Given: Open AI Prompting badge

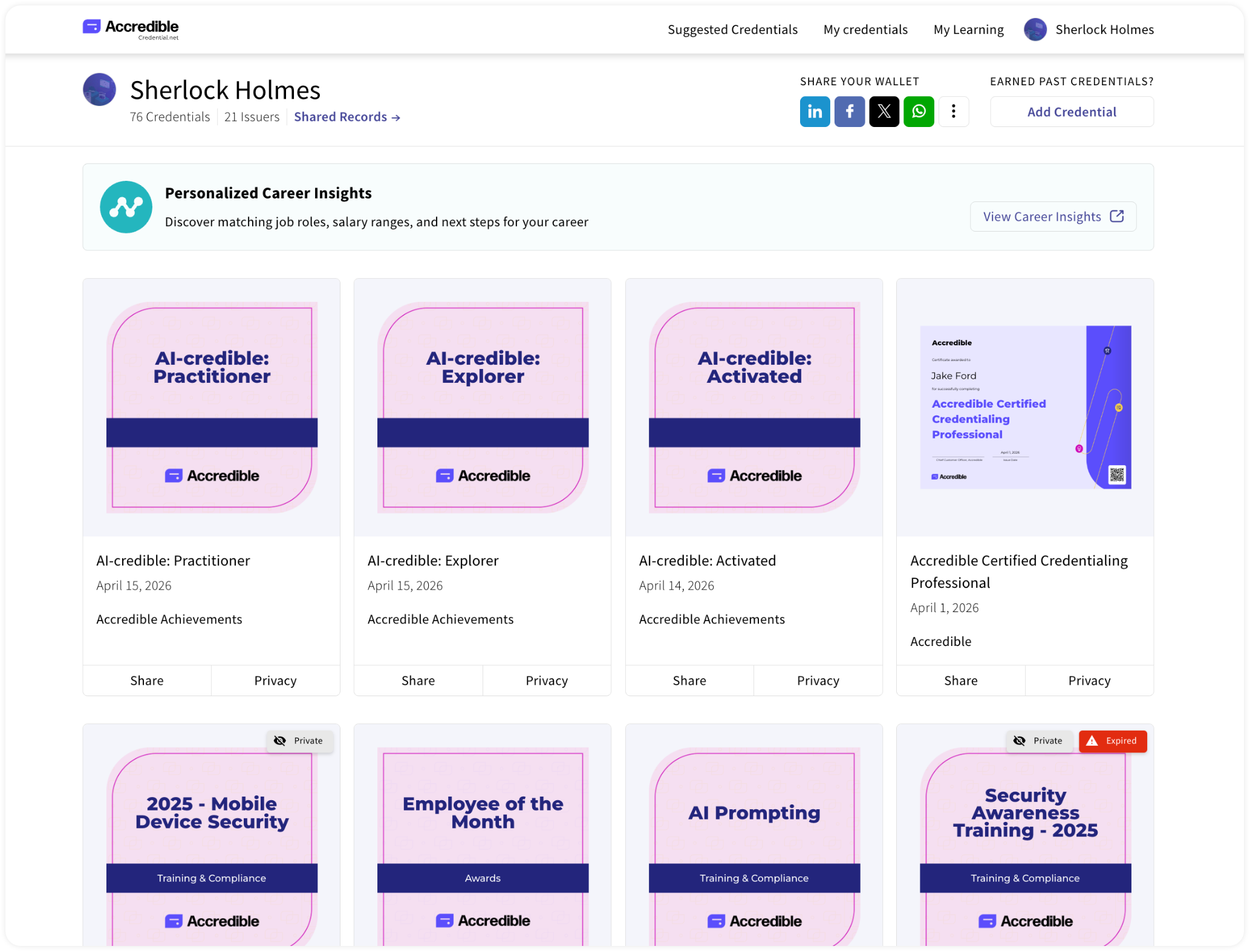Looking at the screenshot, I should coord(754,847).
